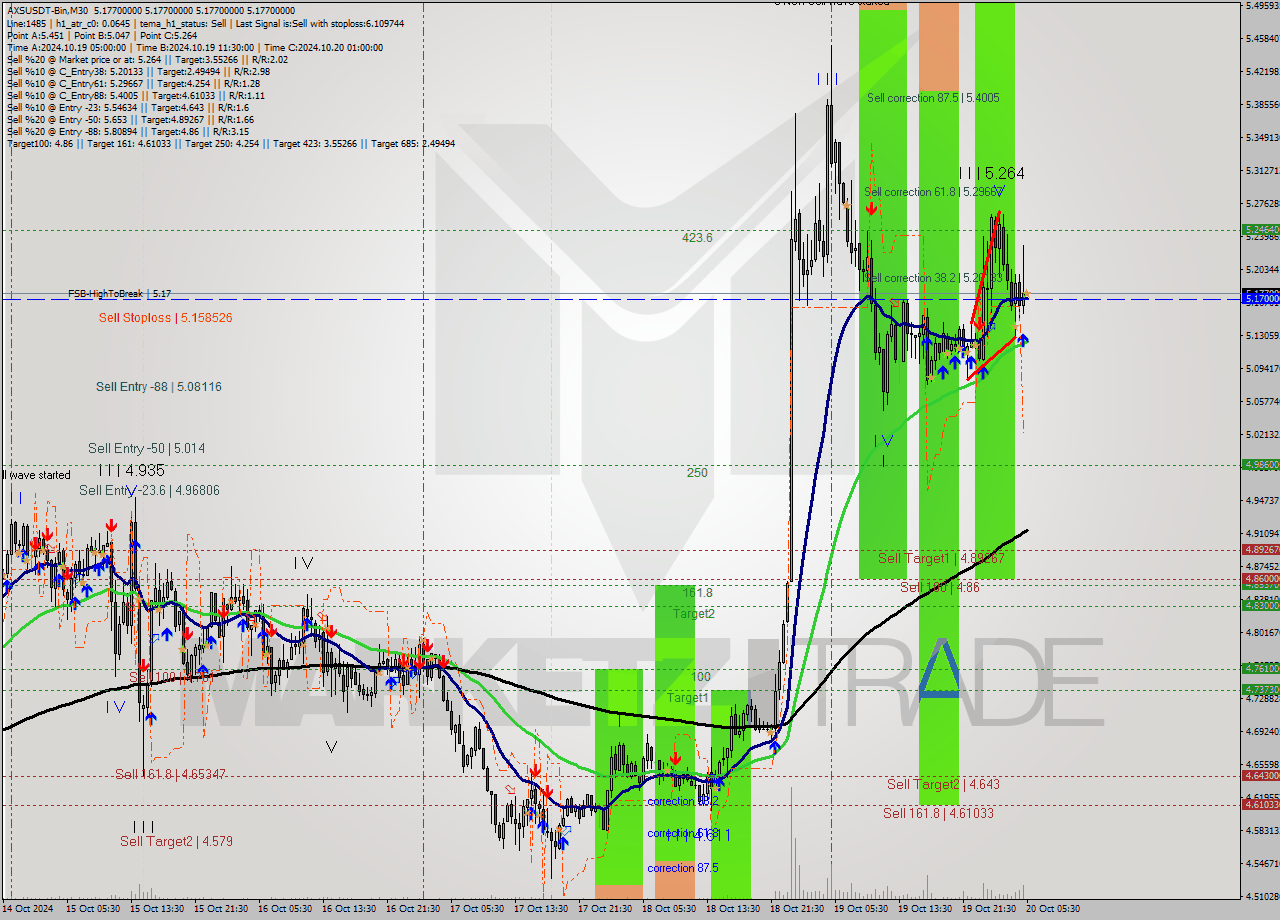Click the 20 Oct 05:30 time label

[x=1052, y=909]
